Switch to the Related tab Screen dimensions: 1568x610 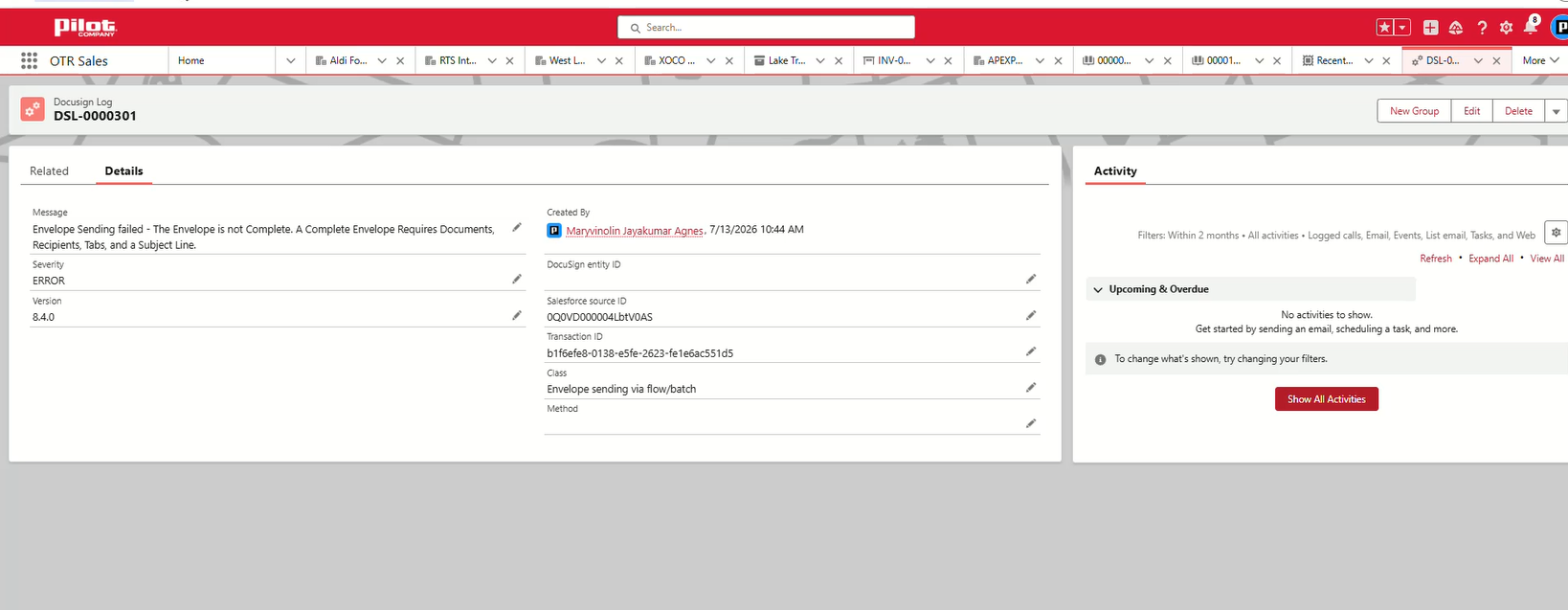point(49,170)
